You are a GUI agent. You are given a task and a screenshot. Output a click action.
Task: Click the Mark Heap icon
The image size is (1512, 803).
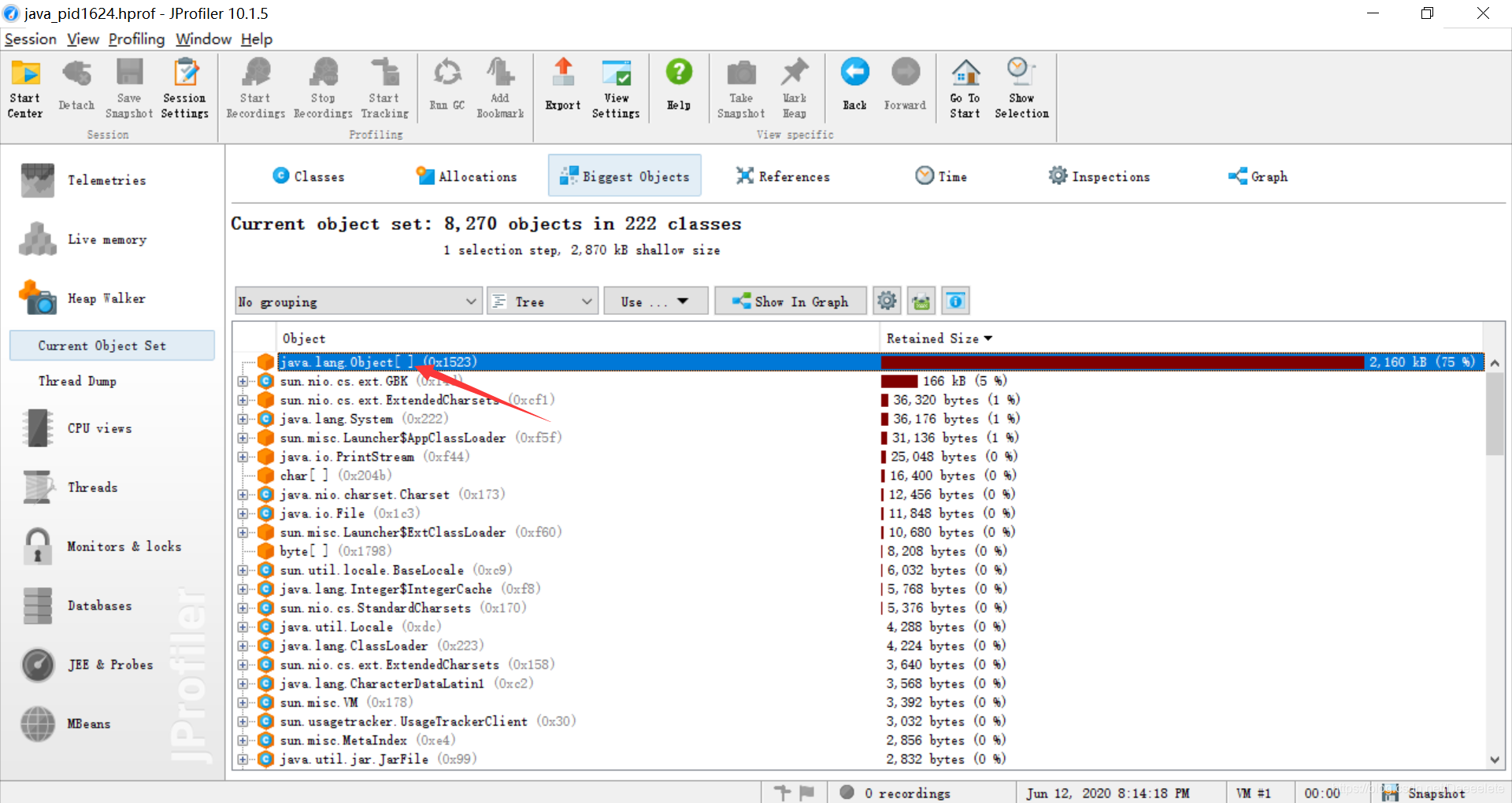[795, 88]
